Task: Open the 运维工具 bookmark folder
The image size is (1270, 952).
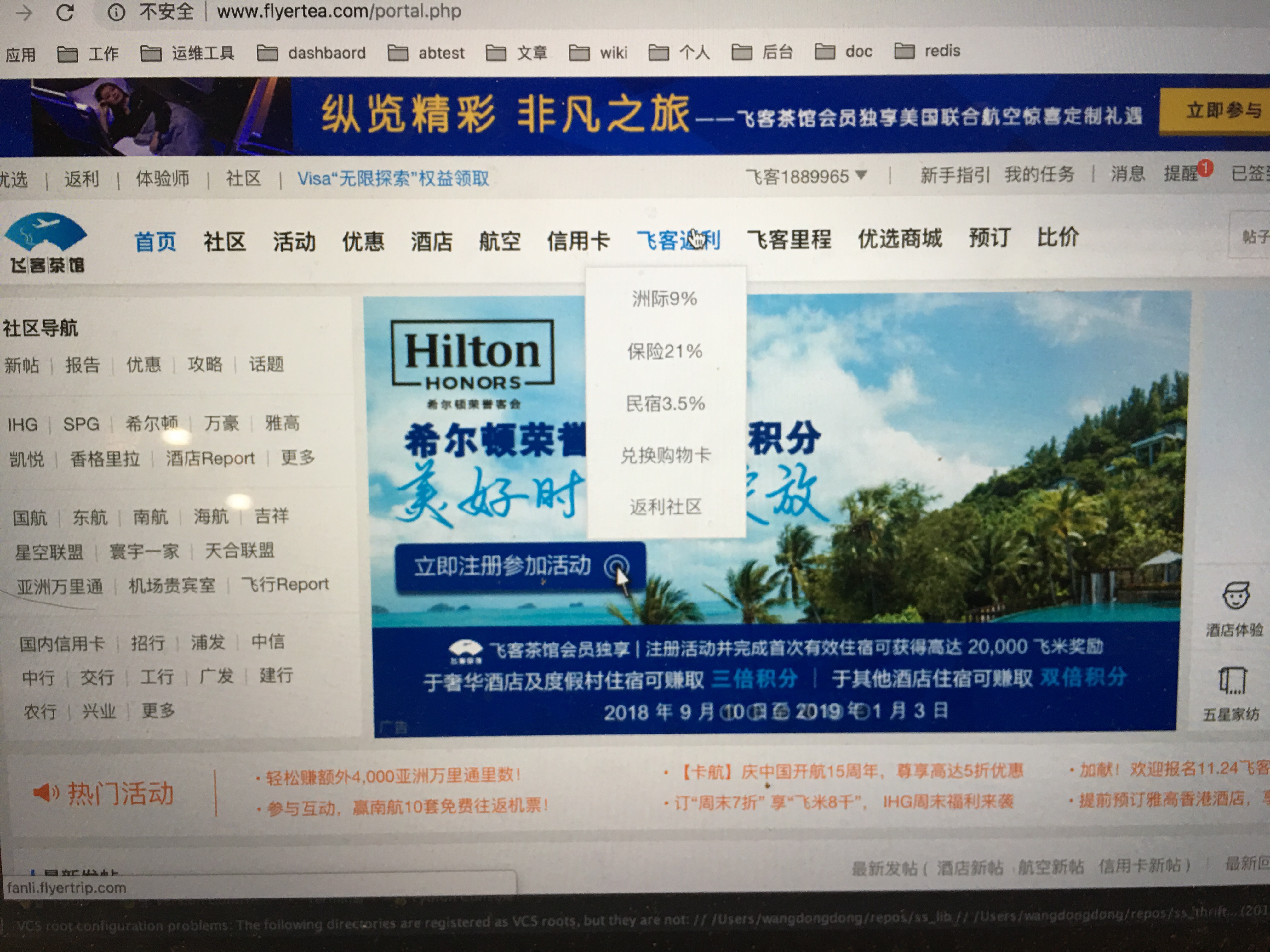Action: point(187,54)
